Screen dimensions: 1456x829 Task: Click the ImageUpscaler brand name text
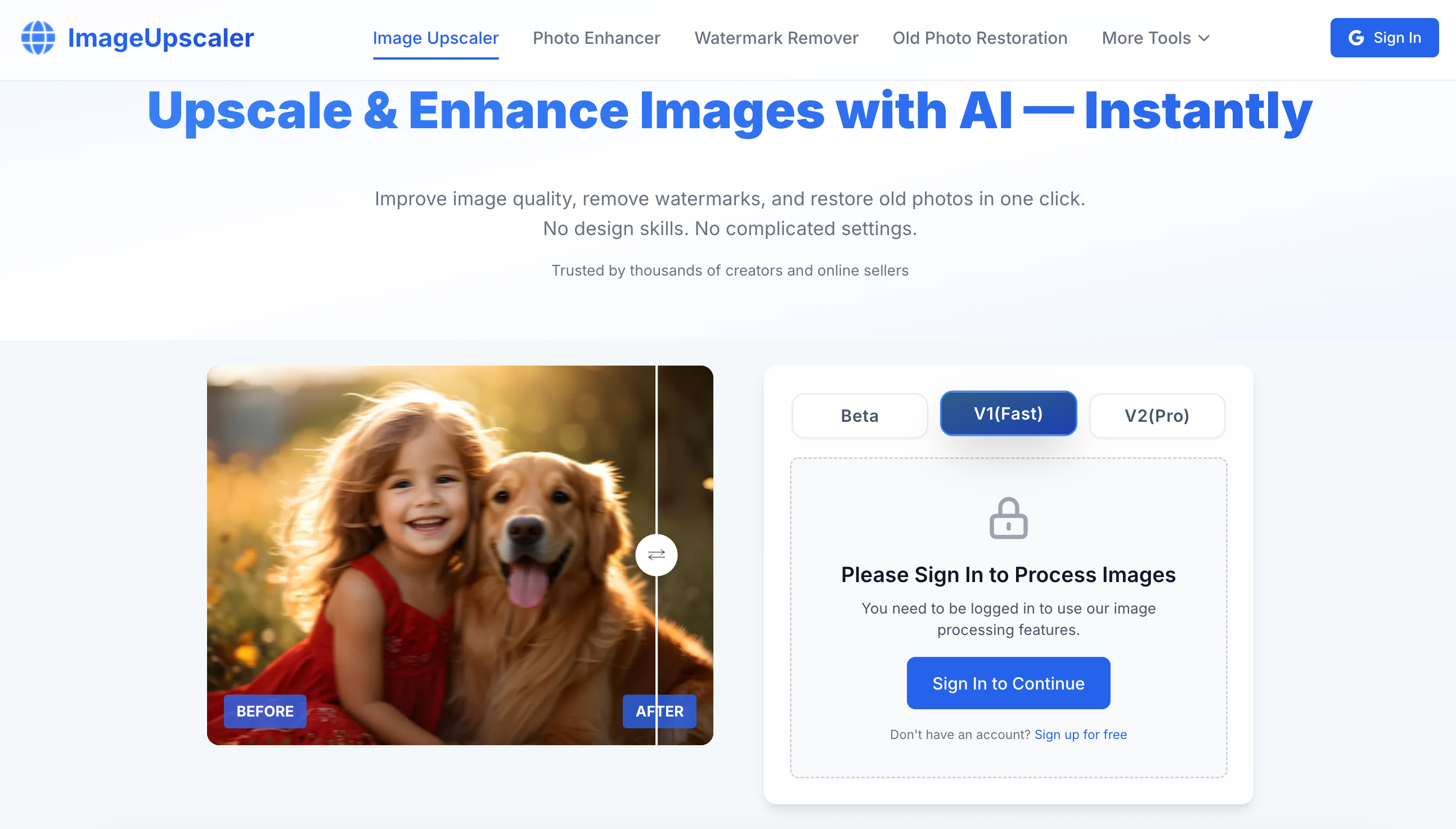(160, 38)
